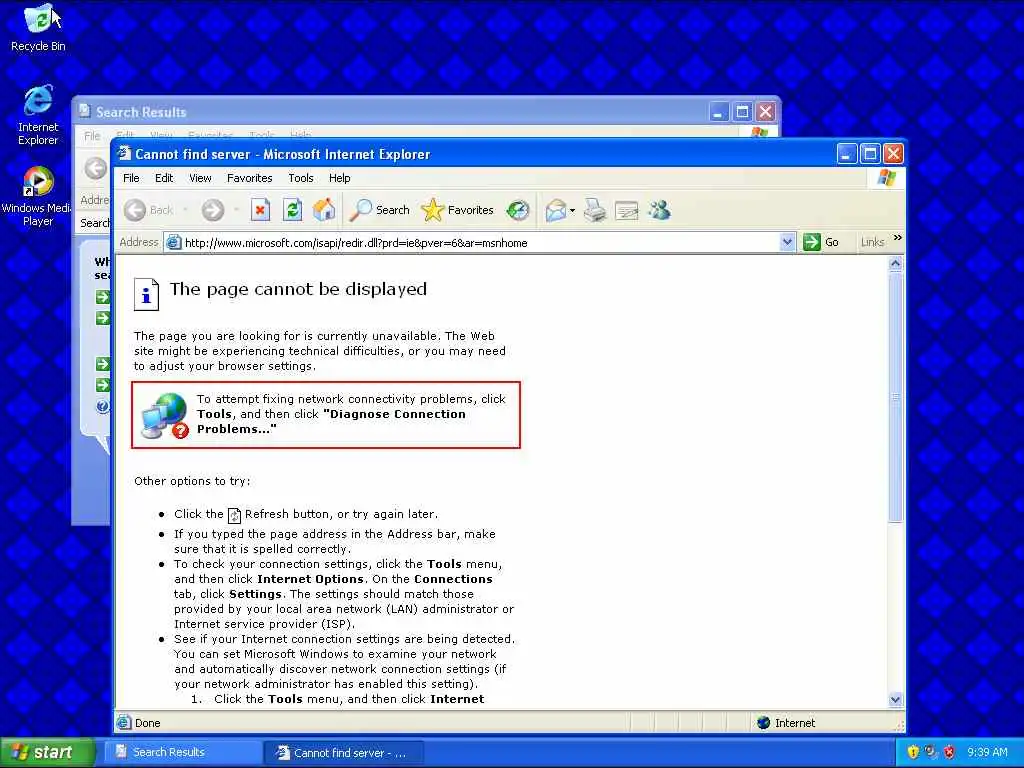1024x768 pixels.
Task: Go to the Home page icon
Action: (324, 210)
